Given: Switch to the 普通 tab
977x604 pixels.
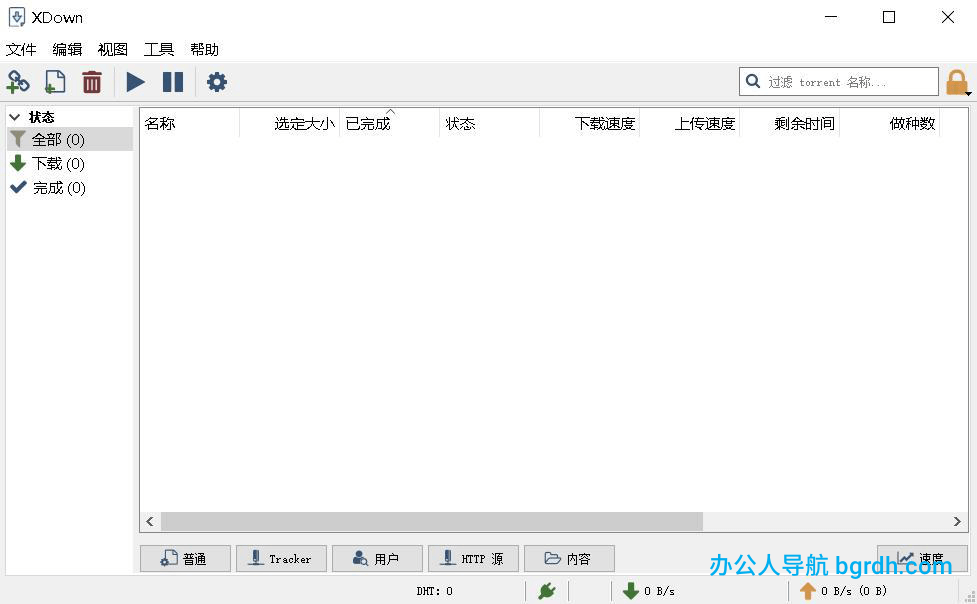Looking at the screenshot, I should (185, 558).
